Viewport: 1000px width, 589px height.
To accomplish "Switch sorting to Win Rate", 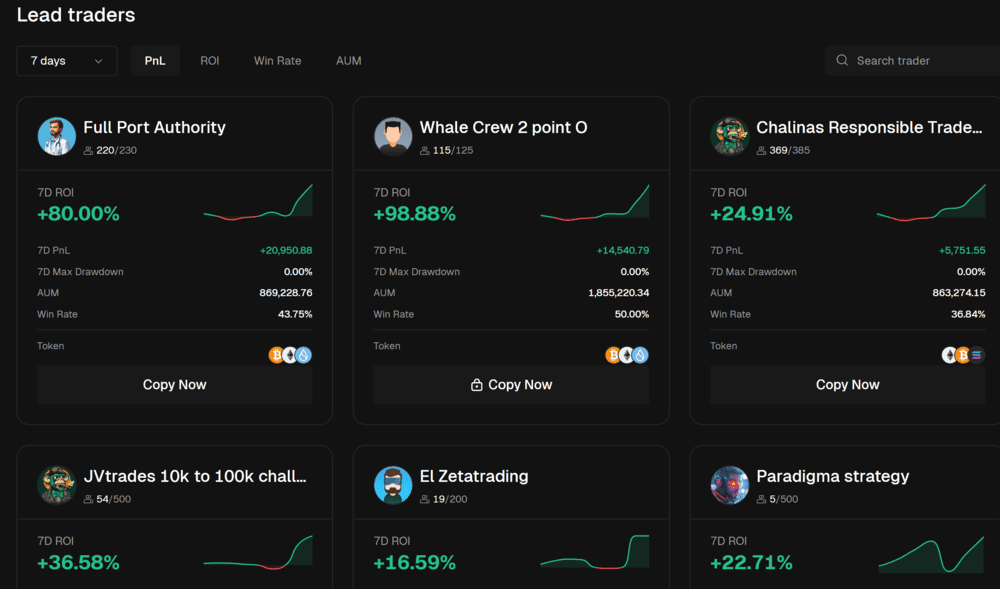I will [x=277, y=60].
